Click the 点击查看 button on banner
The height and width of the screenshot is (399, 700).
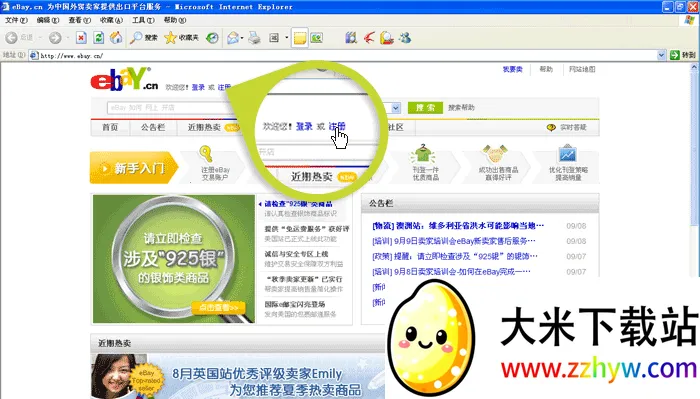coord(219,308)
